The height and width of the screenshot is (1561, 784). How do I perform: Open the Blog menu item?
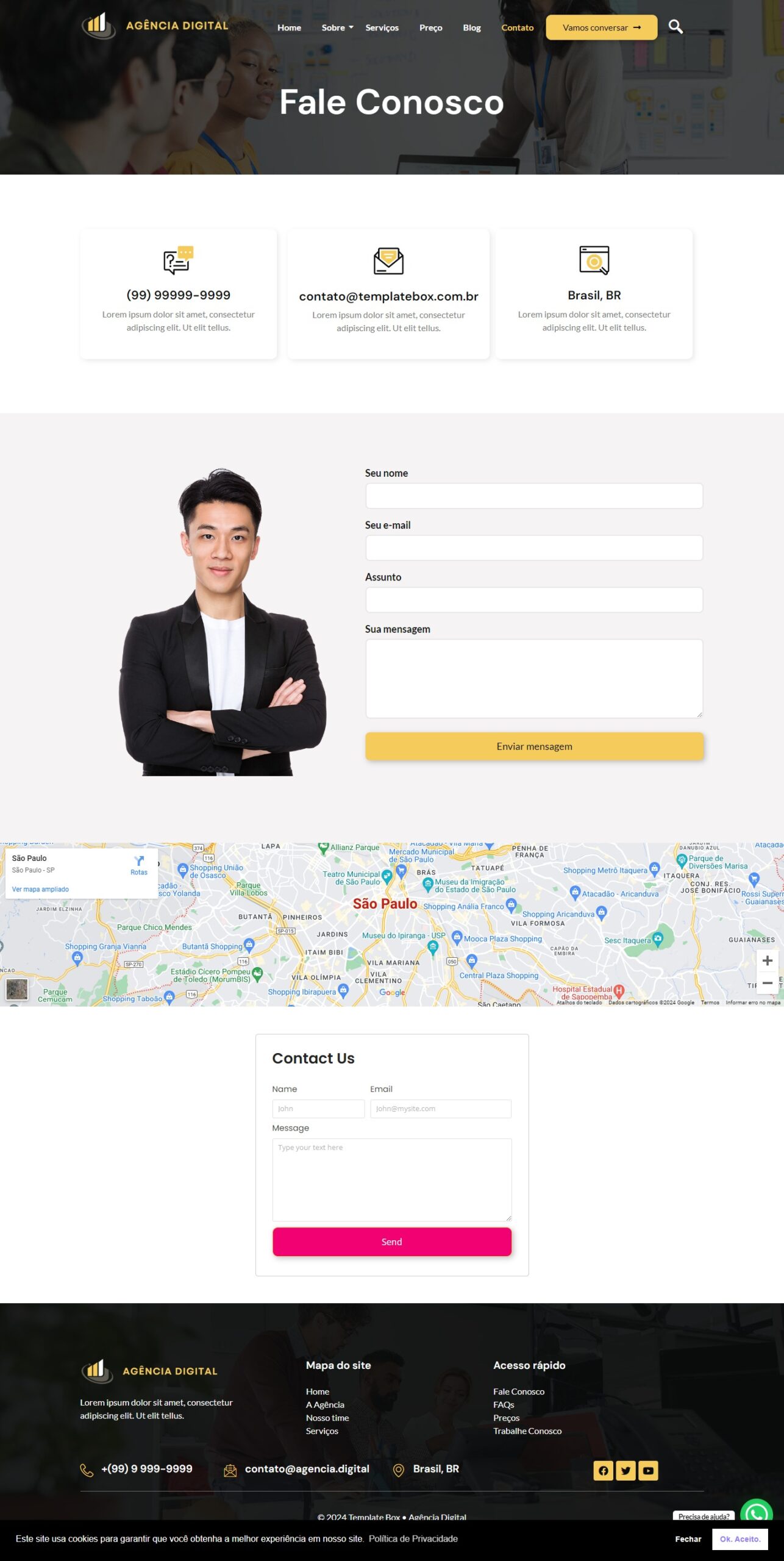(x=471, y=27)
